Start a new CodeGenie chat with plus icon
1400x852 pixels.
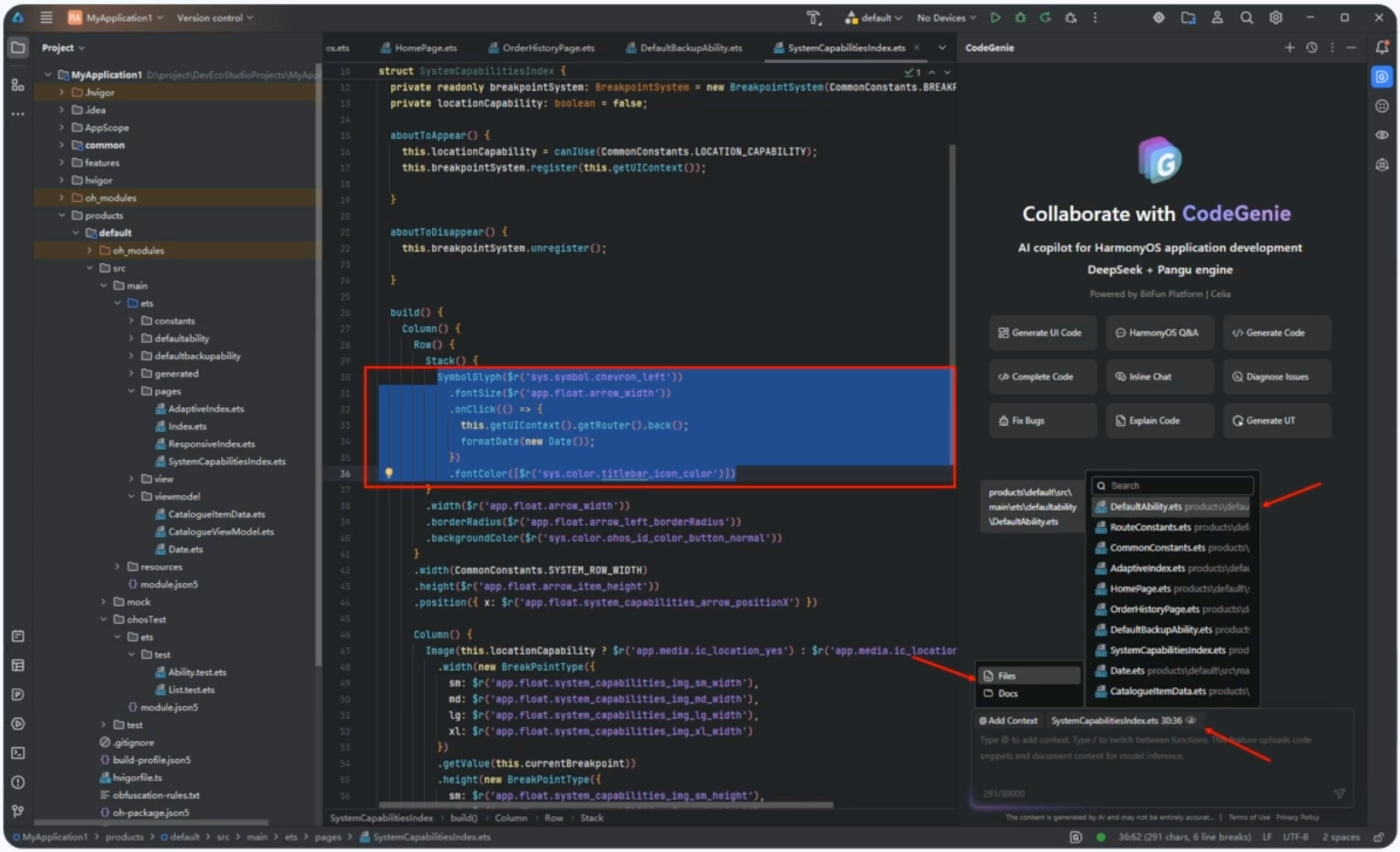point(1289,48)
